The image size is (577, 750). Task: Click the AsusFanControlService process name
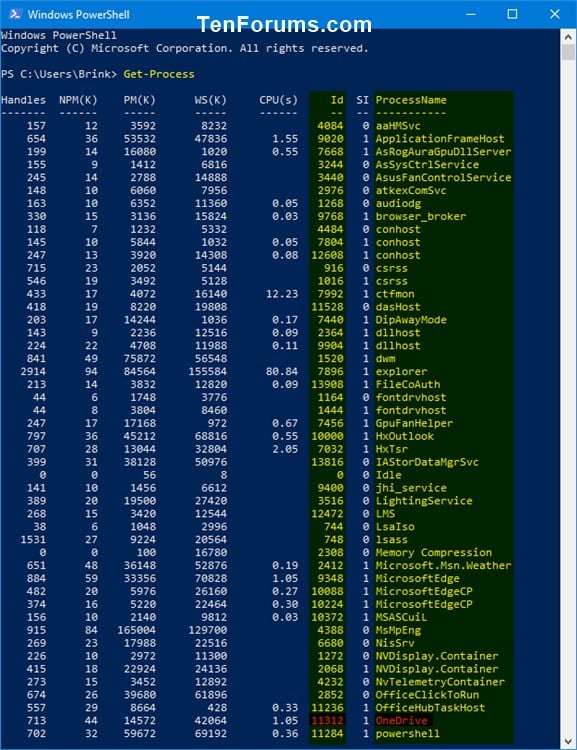click(443, 177)
